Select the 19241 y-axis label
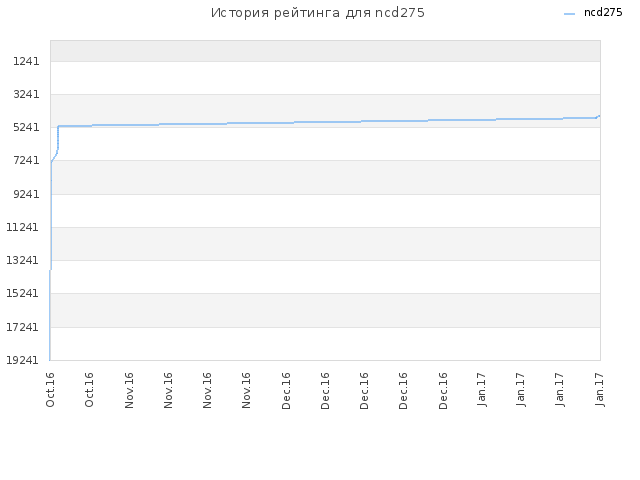The image size is (640, 480). (x=22, y=360)
